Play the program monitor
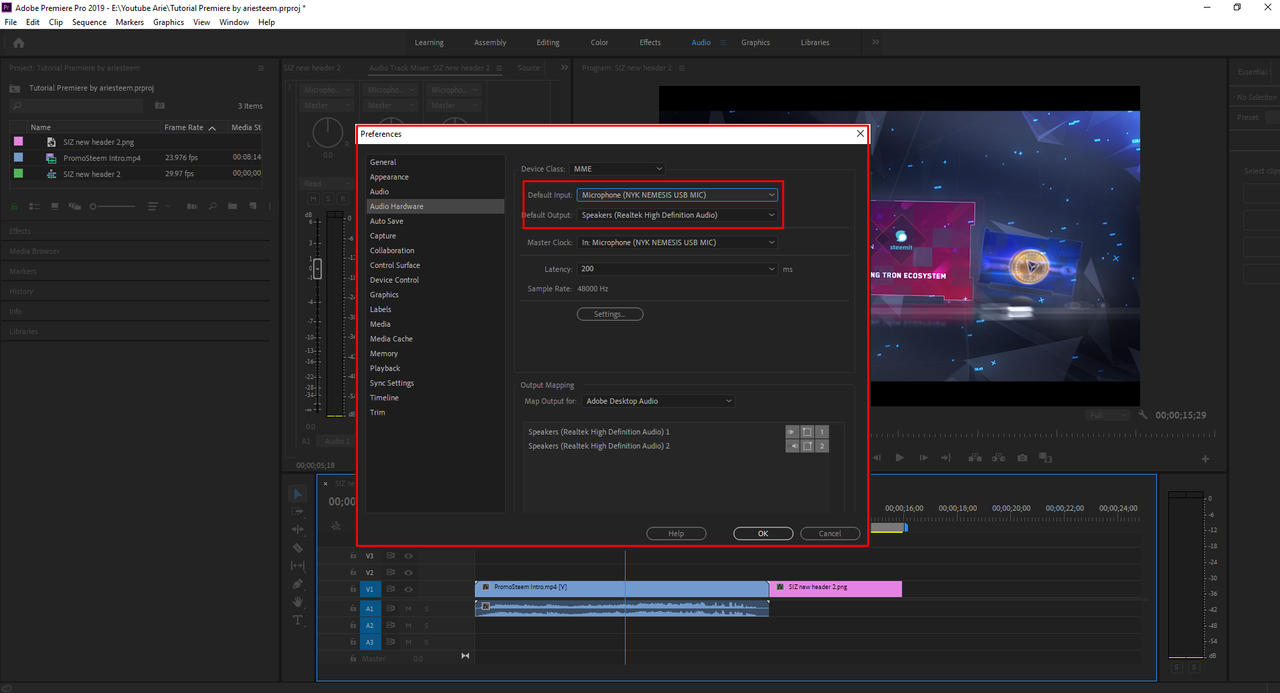This screenshot has height=693, width=1280. 899,458
